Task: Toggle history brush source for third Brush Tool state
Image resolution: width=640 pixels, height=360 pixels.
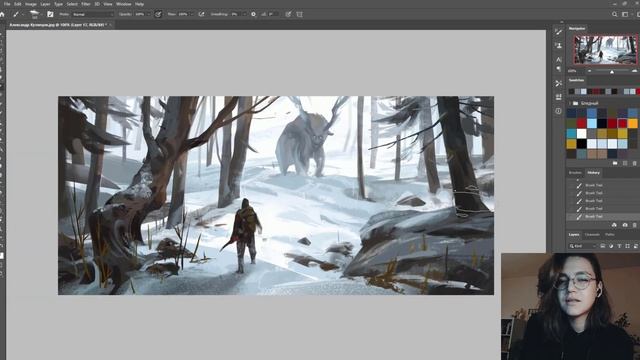Action: 571,201
